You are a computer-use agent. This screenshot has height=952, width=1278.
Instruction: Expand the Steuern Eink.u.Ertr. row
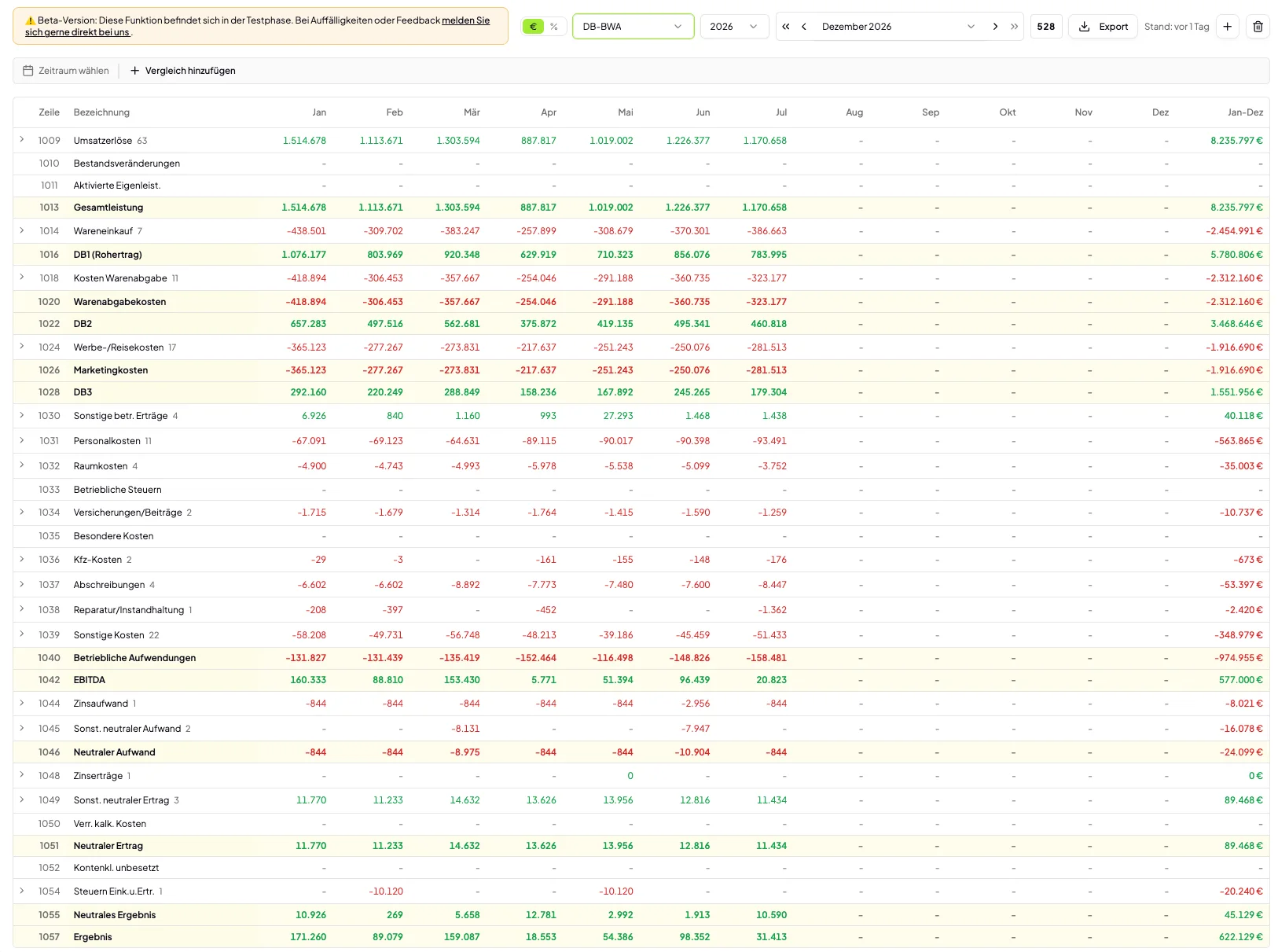pos(22,891)
